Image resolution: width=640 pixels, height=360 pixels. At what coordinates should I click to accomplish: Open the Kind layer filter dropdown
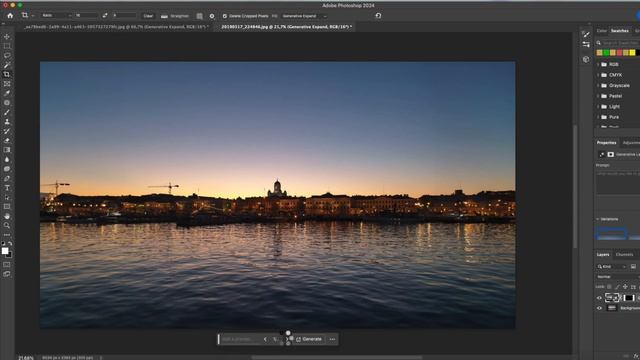tap(611, 267)
